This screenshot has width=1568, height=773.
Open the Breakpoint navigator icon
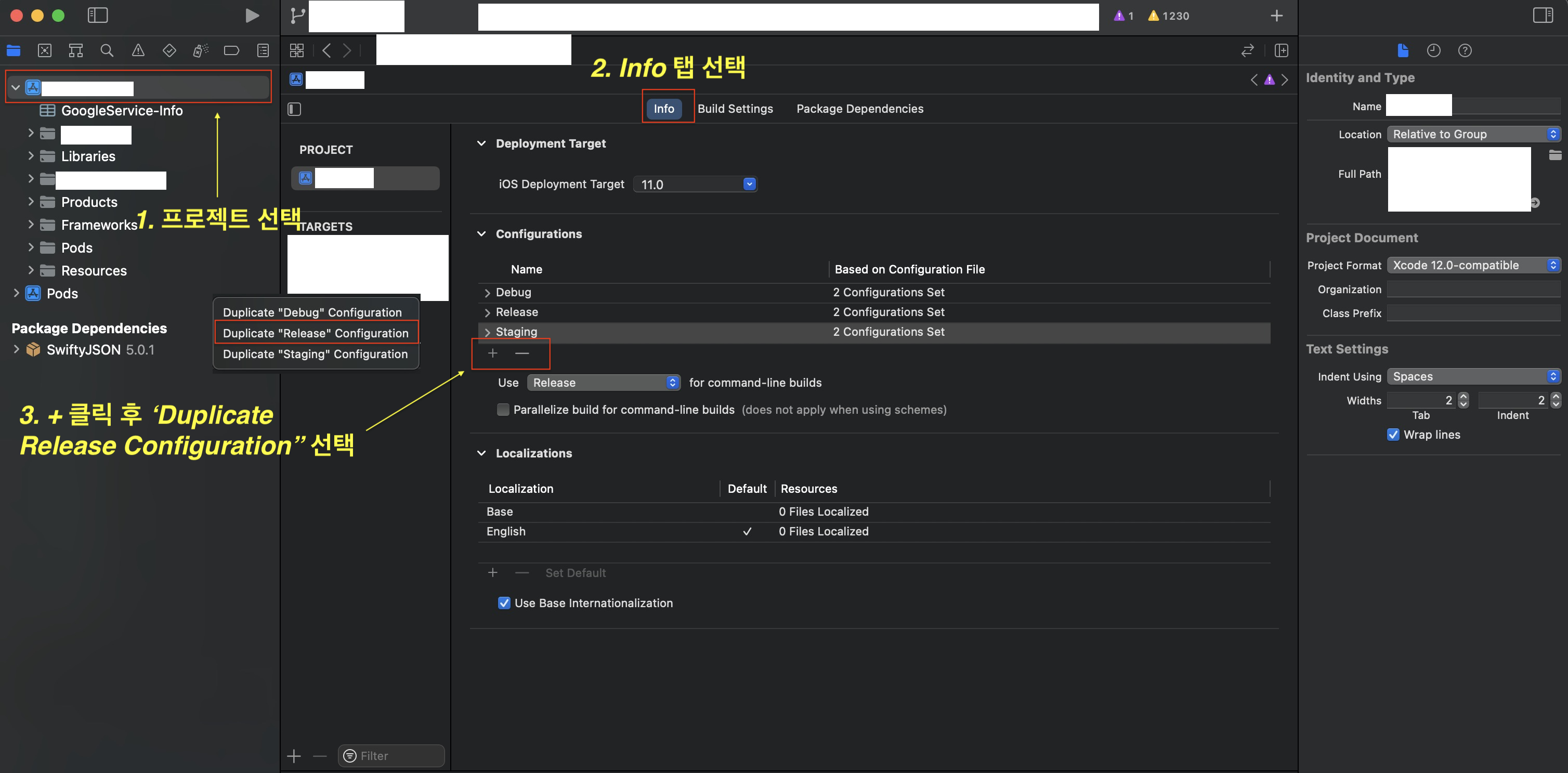point(231,50)
